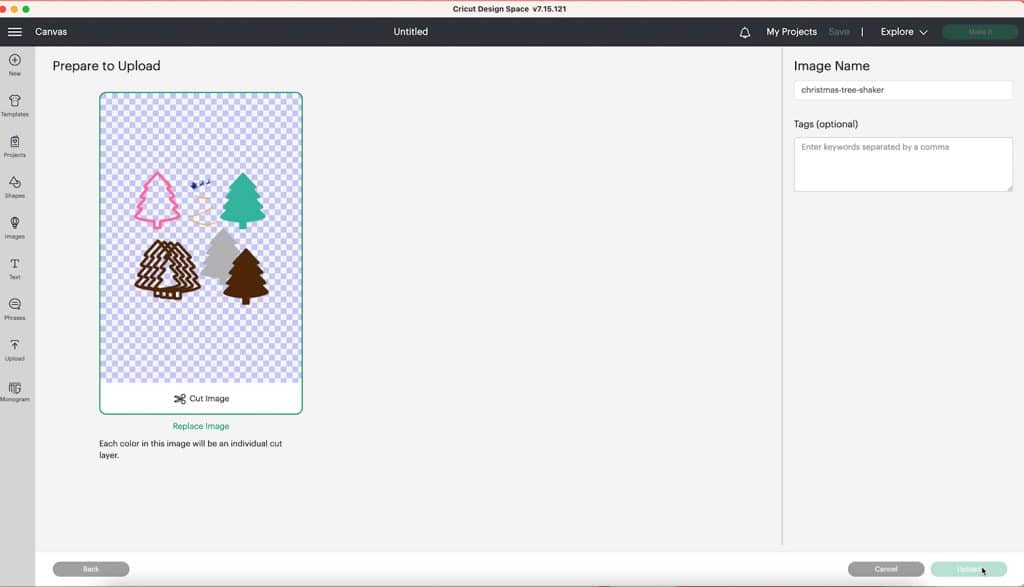Click the Make It button
Viewport: 1024px width, 587px height.
[980, 31]
